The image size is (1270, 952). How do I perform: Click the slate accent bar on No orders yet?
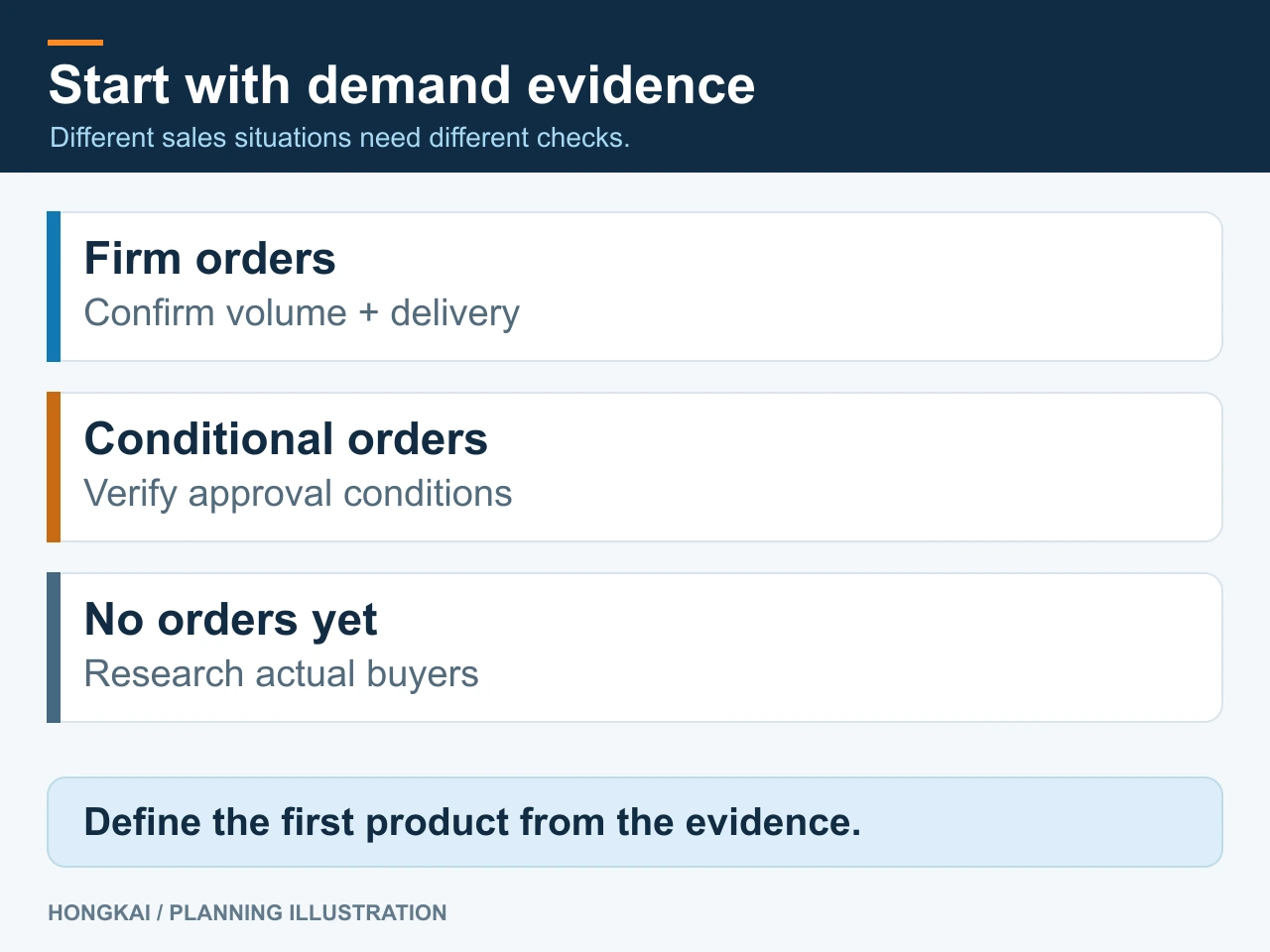[x=54, y=648]
